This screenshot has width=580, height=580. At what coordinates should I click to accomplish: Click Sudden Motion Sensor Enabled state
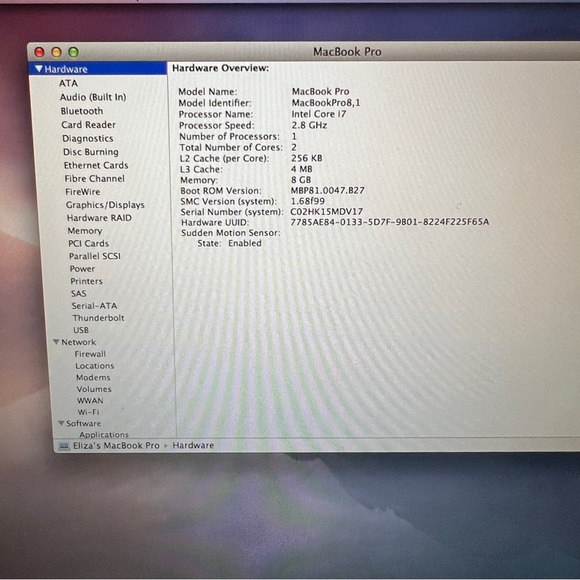click(245, 243)
